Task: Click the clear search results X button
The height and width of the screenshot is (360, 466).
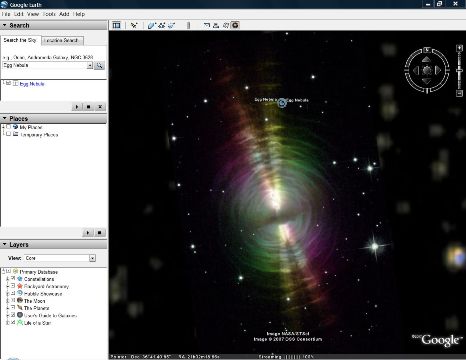Action: (100, 107)
